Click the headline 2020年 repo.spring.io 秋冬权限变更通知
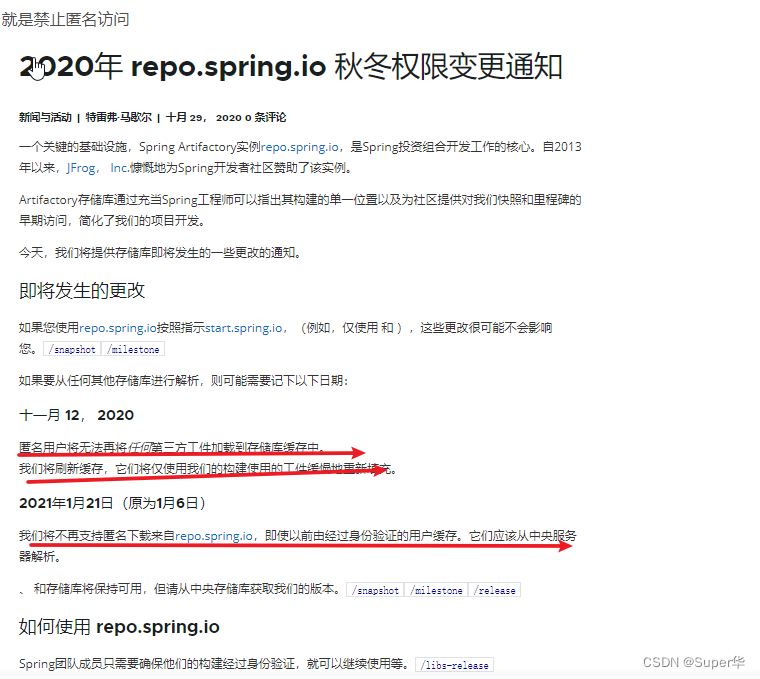760x679 pixels. (x=291, y=66)
